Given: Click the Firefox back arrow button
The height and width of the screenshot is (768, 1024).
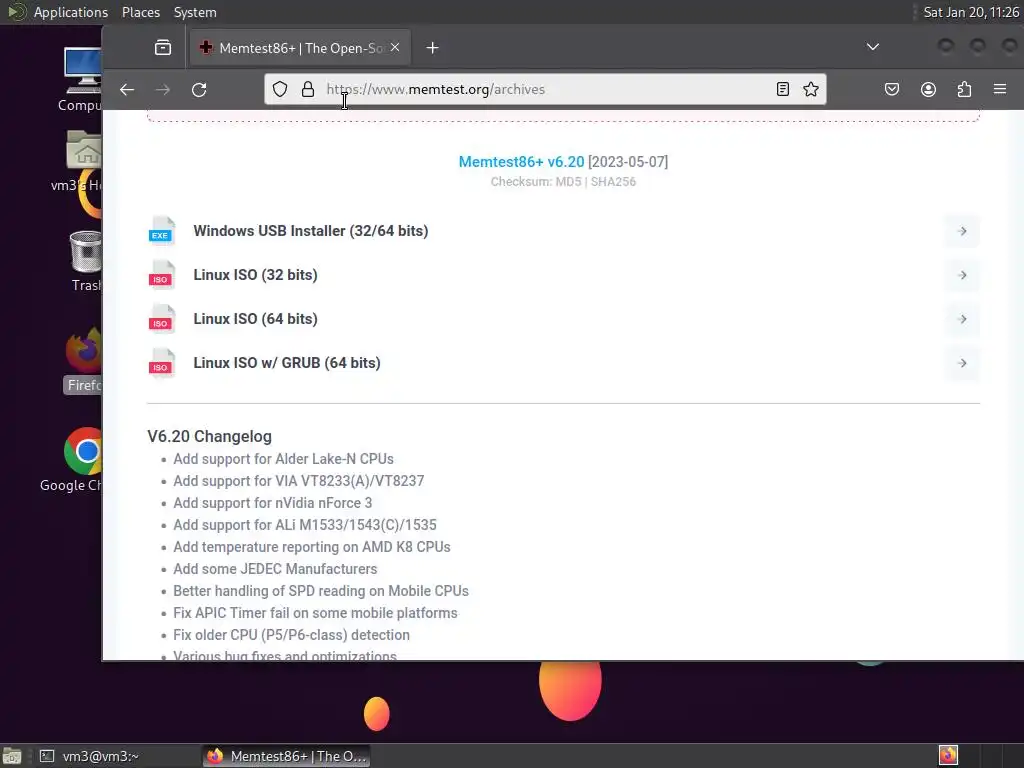Looking at the screenshot, I should [x=127, y=89].
